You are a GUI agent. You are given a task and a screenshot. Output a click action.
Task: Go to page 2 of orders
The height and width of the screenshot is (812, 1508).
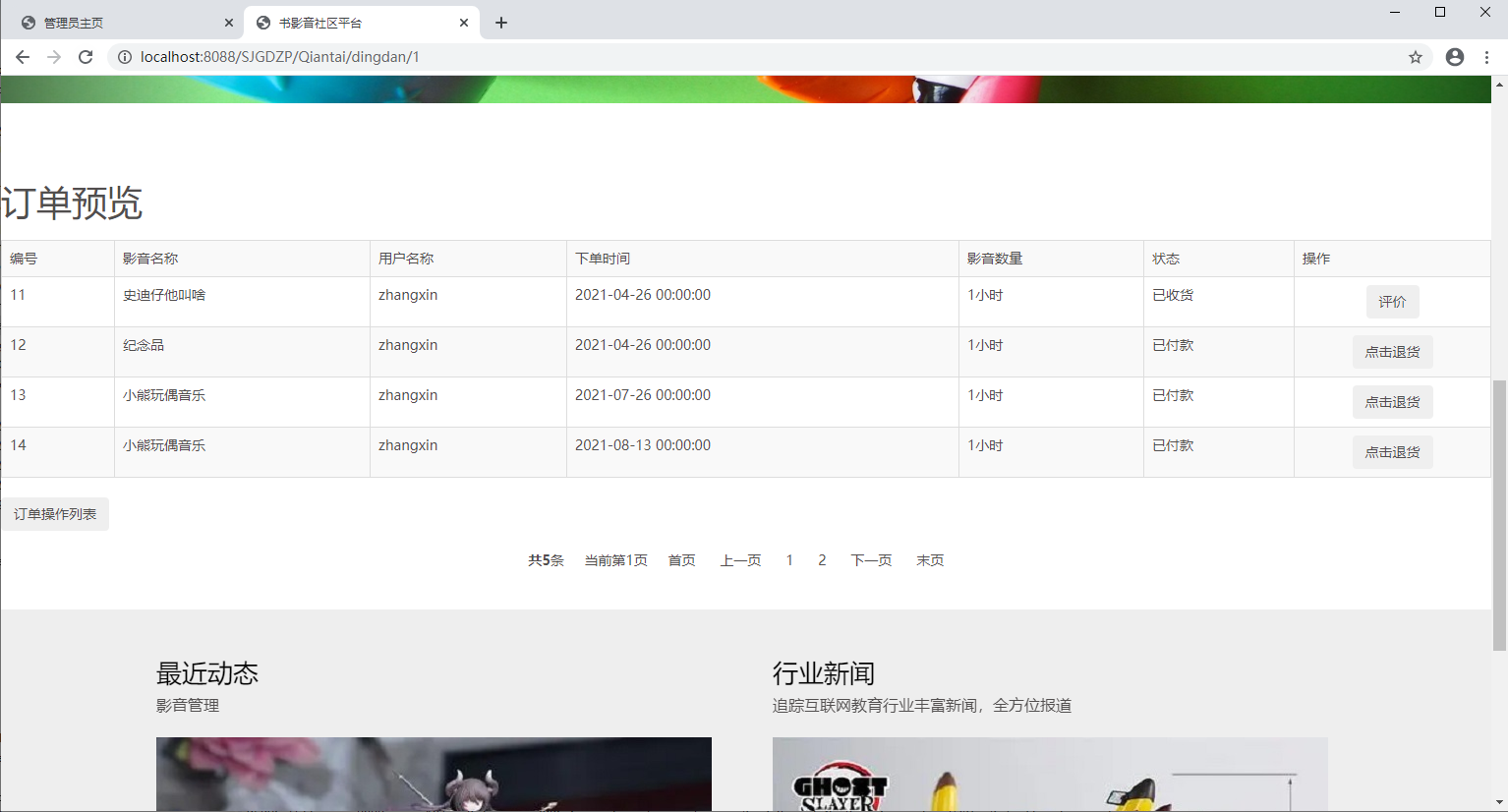pos(822,560)
